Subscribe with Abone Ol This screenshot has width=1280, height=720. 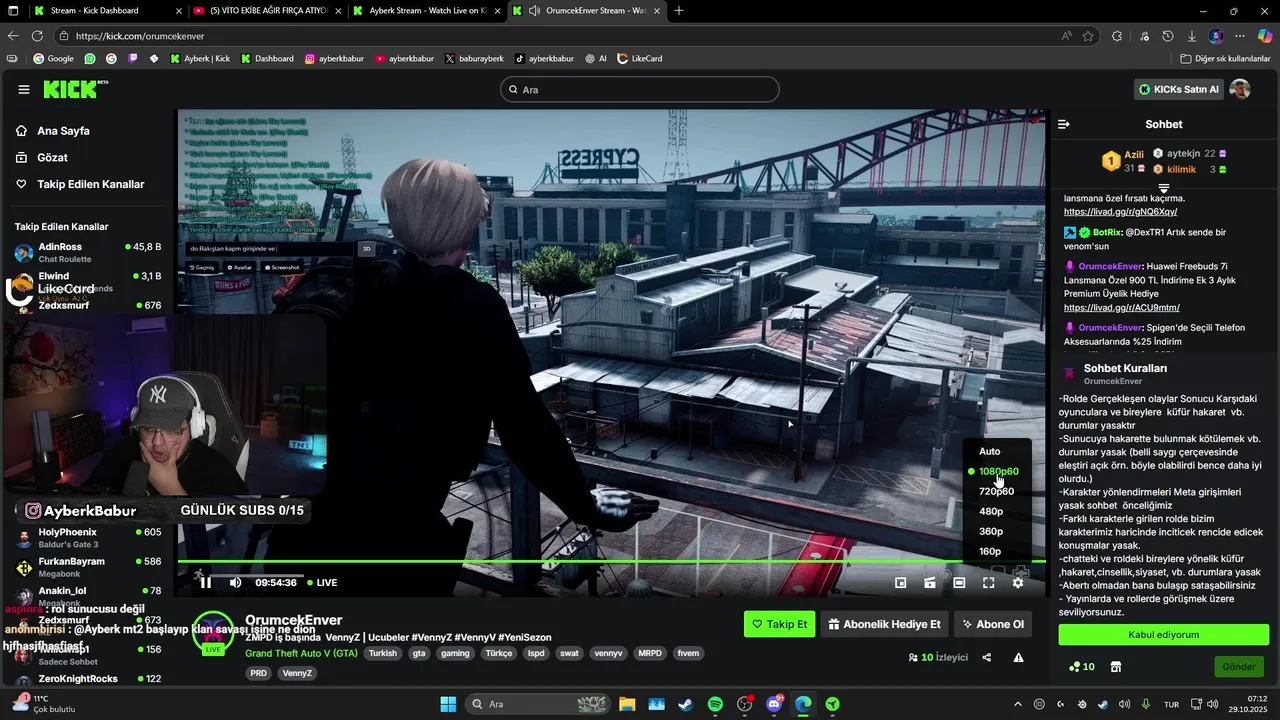tap(993, 624)
